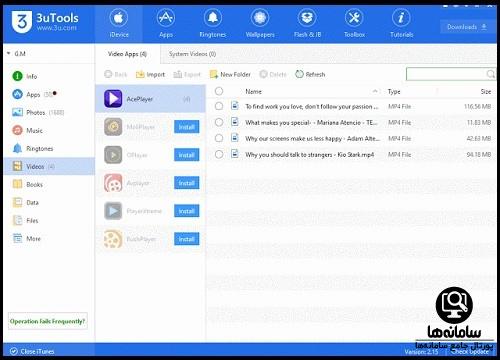This screenshot has width=500, height=360.
Task: Refresh the video list
Action: coord(310,74)
